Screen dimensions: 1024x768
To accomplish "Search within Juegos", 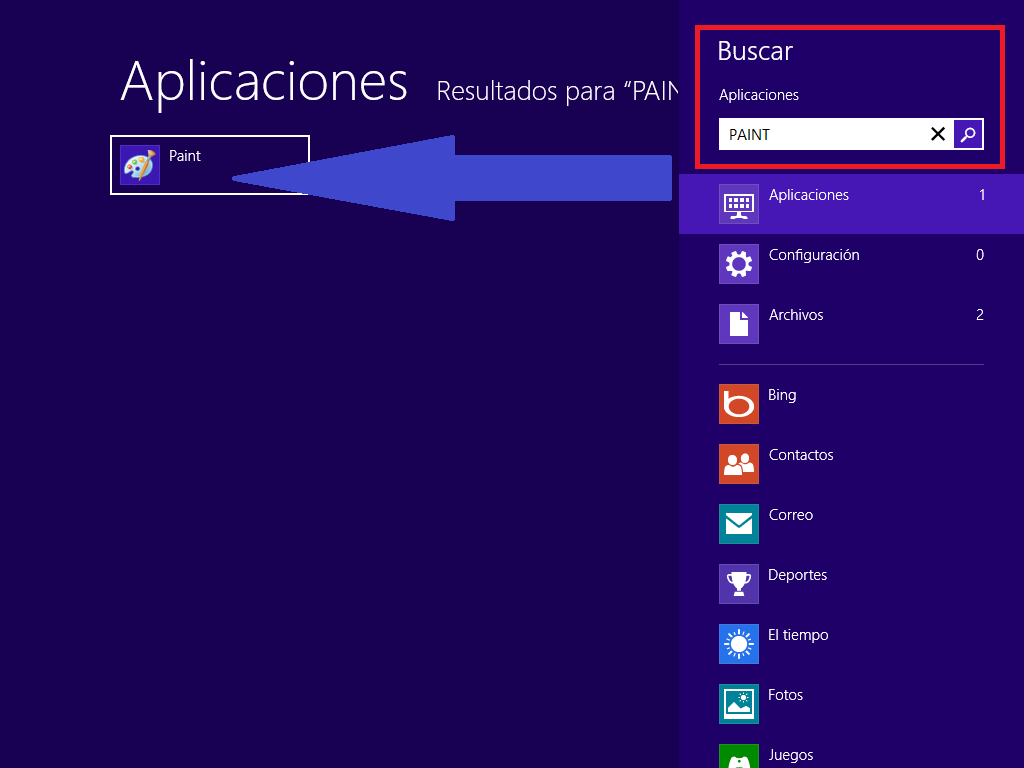I will [852, 752].
